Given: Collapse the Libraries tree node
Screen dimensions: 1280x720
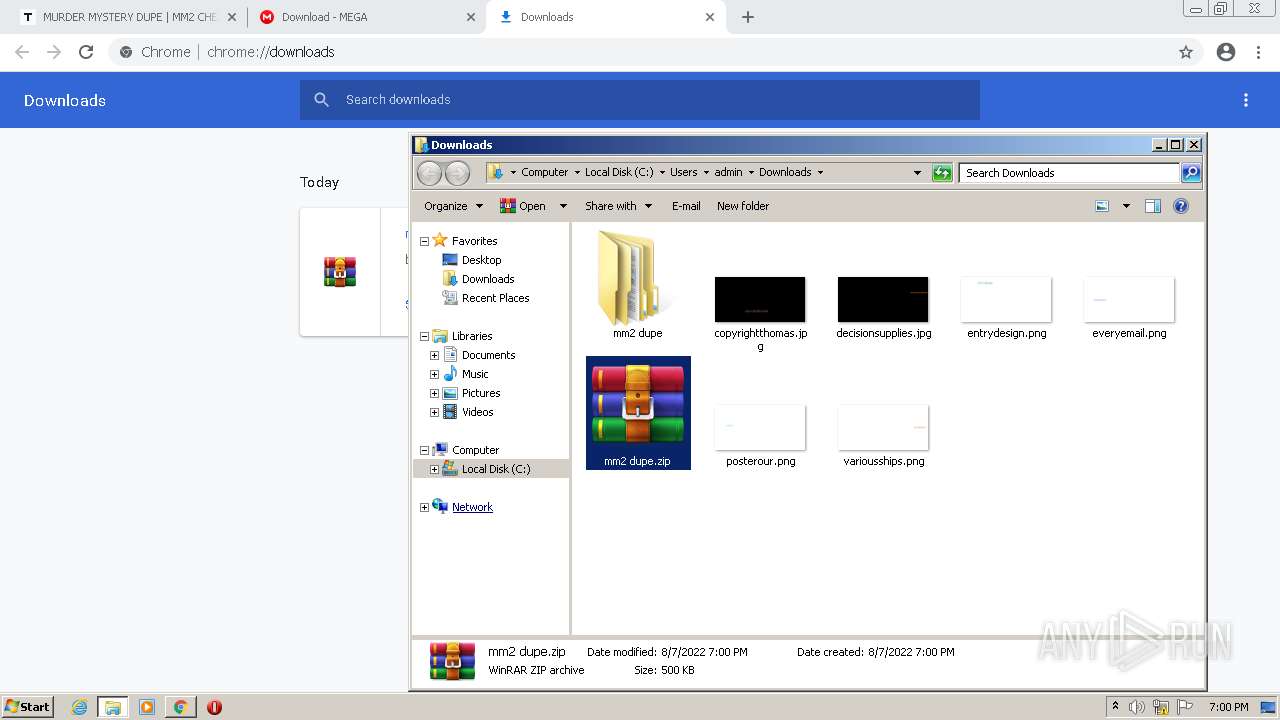Looking at the screenshot, I should [424, 336].
